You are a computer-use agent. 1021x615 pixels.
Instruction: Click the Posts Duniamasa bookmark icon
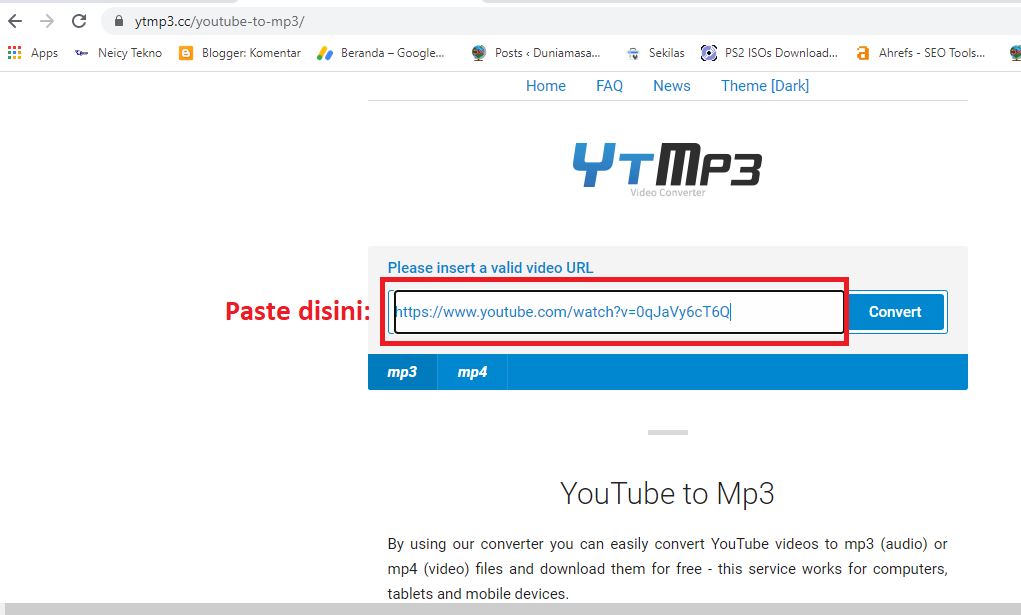(x=479, y=53)
